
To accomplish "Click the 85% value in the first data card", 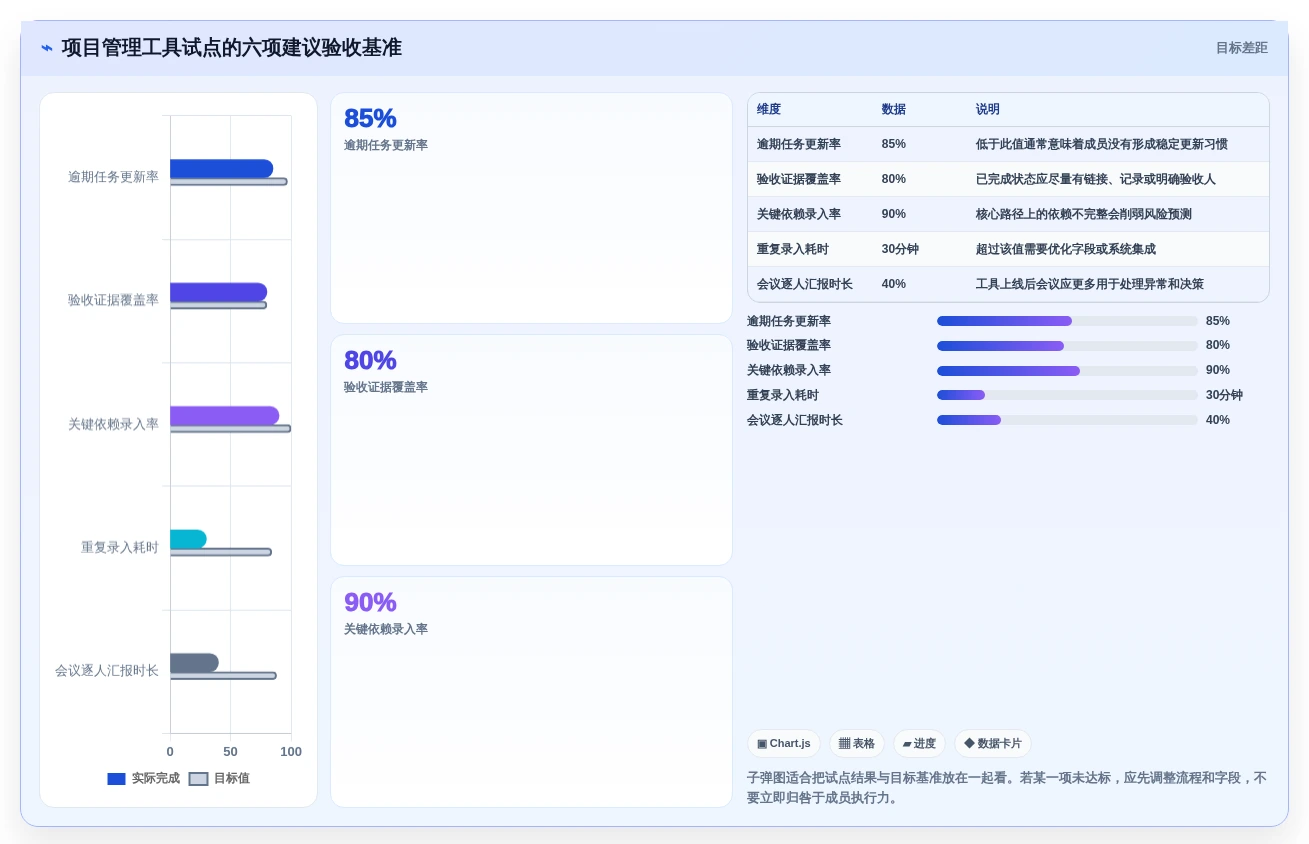I will point(370,118).
